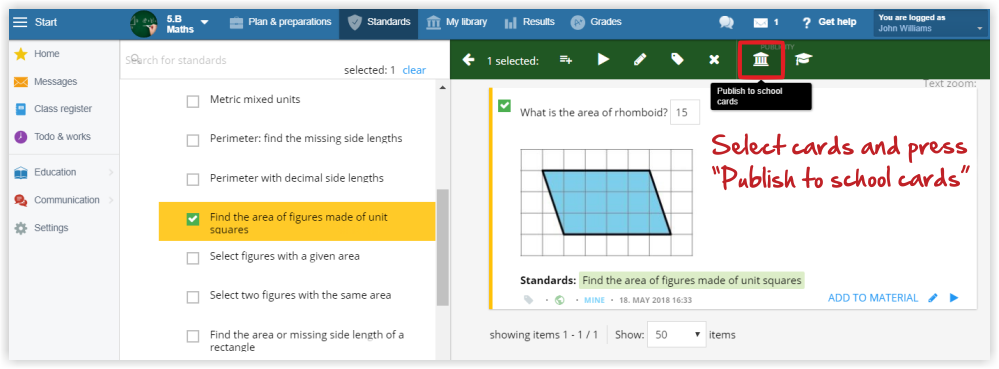Go back using the left arrow icon
Screen dimensions: 999x369
pyautogui.click(x=468, y=60)
